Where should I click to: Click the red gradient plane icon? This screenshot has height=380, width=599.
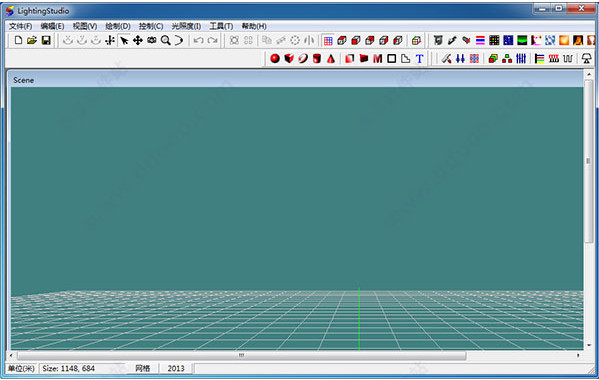tap(350, 58)
